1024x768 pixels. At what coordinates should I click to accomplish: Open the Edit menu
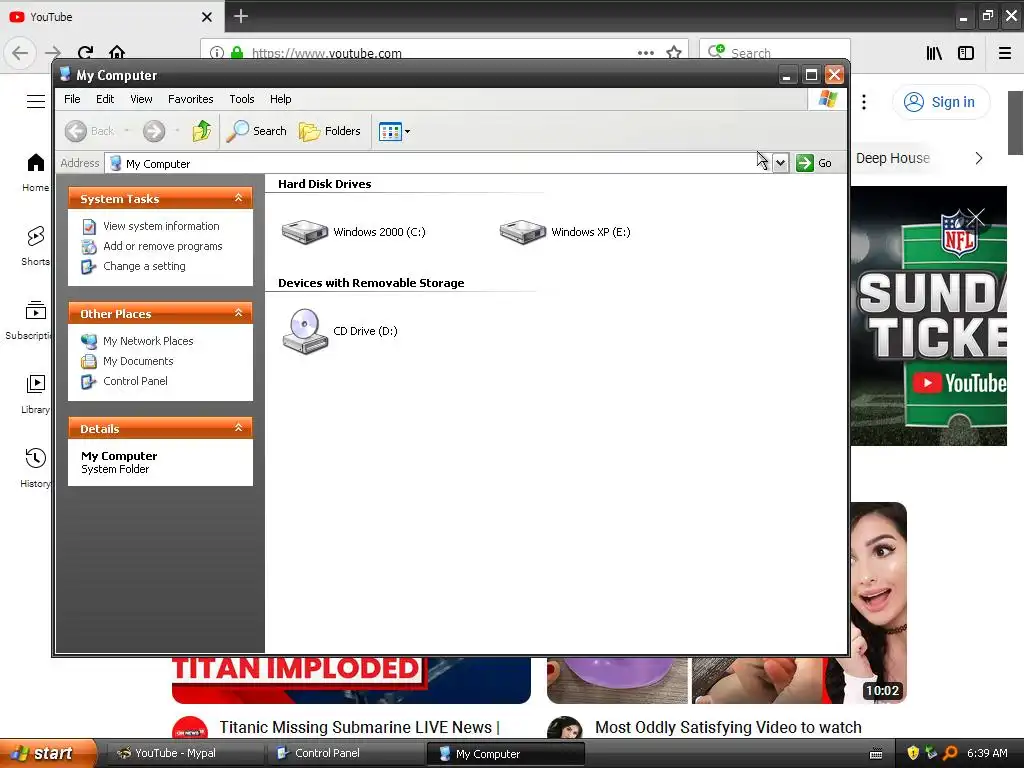[104, 99]
